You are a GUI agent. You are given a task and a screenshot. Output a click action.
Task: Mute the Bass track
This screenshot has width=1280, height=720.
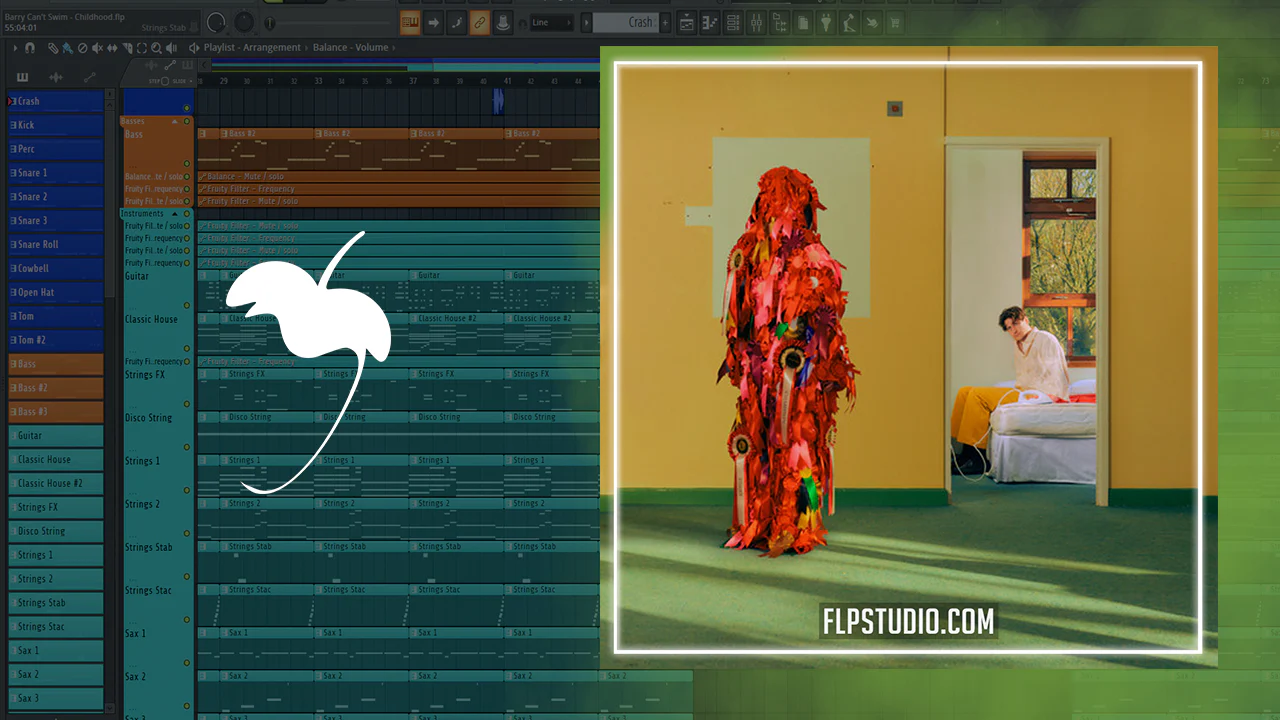click(187, 163)
